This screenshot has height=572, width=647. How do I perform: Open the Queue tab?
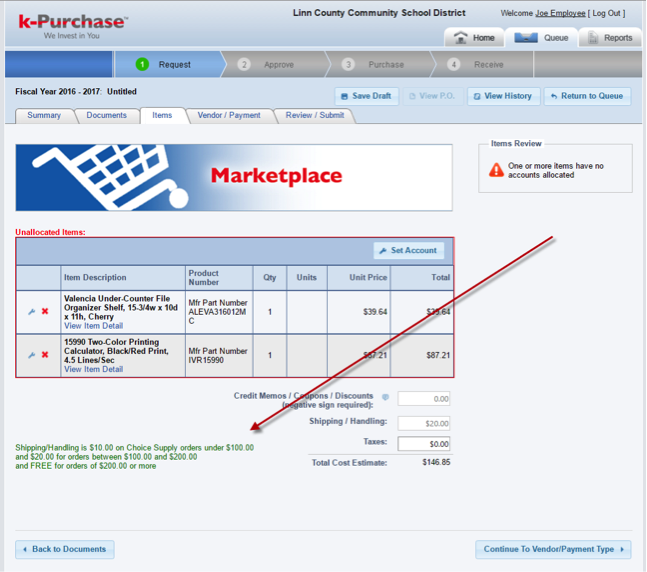coord(541,38)
